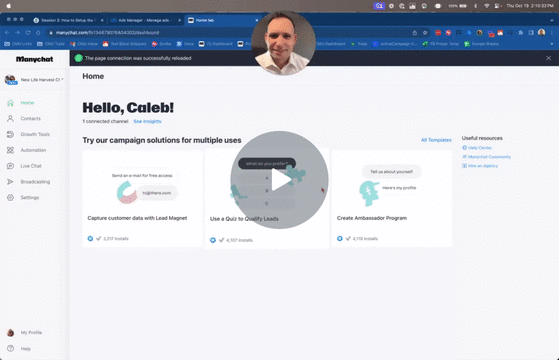The width and height of the screenshot is (559, 360).
Task: Click the menu bar date and time
Action: pyautogui.click(x=530, y=6)
